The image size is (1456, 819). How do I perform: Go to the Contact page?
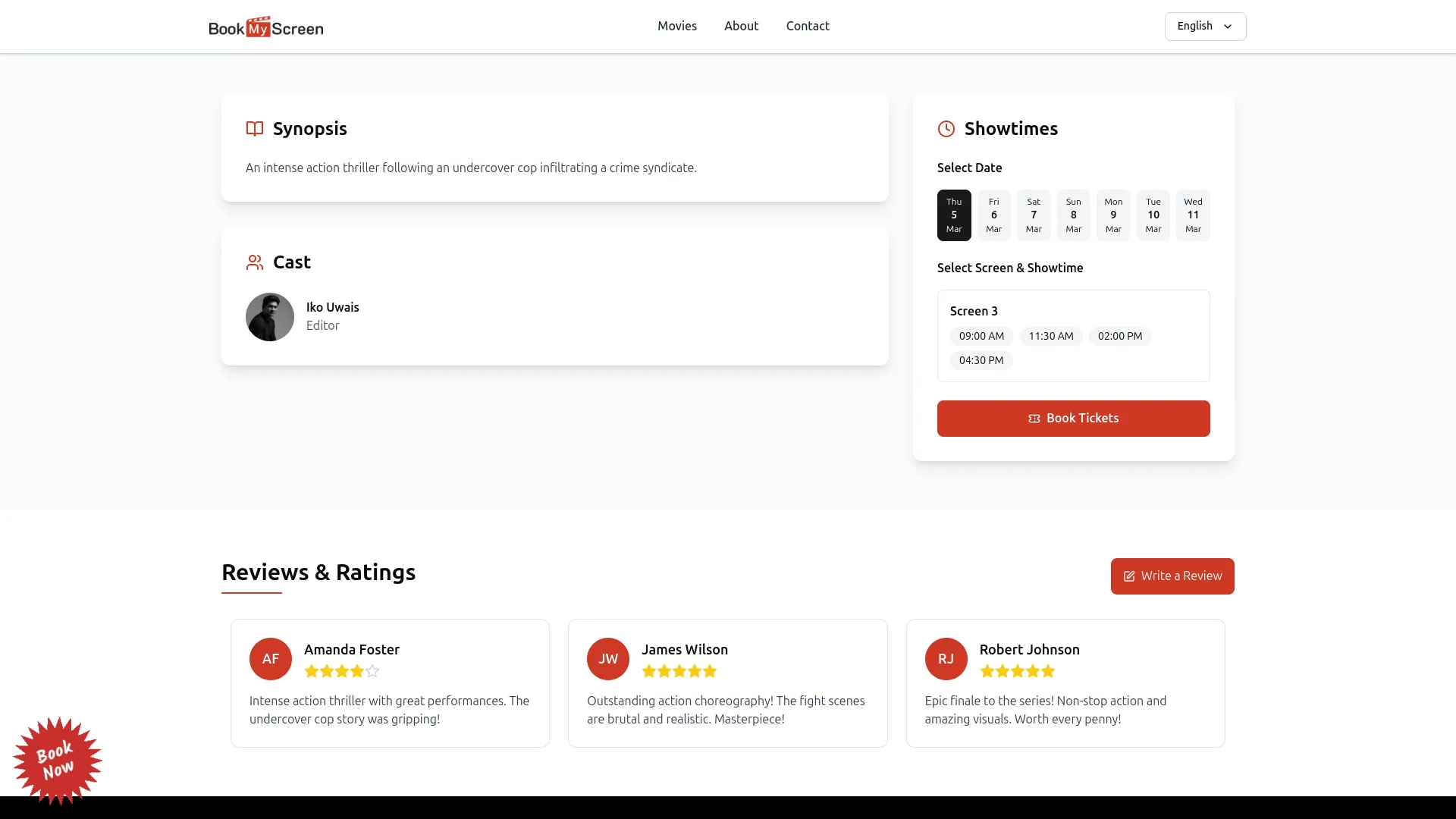[808, 26]
